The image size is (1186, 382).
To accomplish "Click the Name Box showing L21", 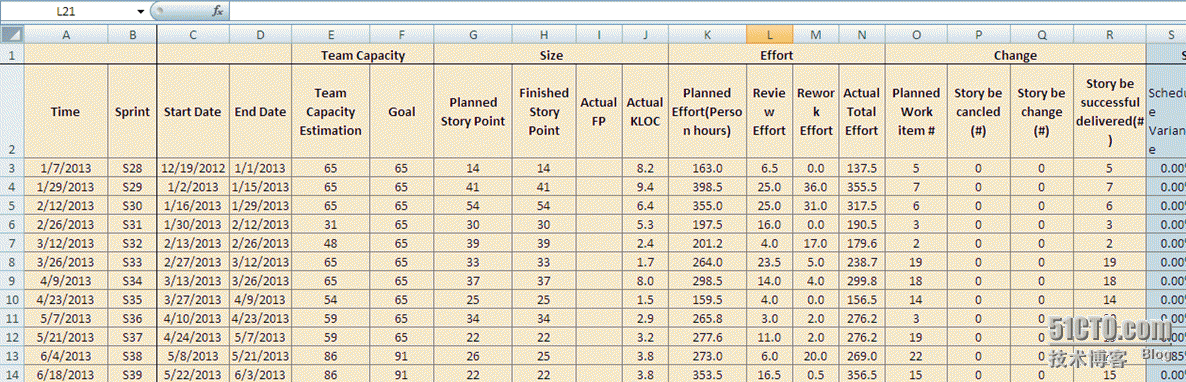I will click(x=67, y=12).
